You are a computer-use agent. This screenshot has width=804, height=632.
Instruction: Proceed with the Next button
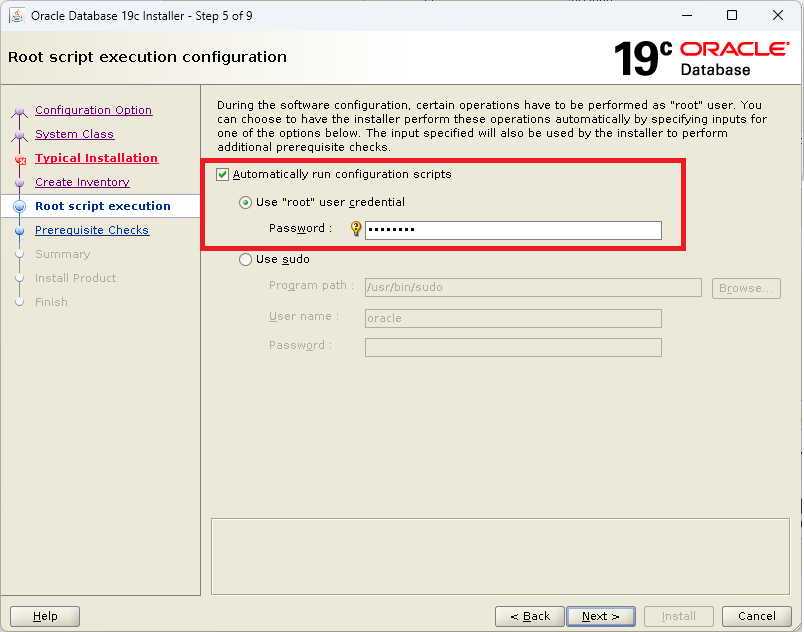point(601,616)
